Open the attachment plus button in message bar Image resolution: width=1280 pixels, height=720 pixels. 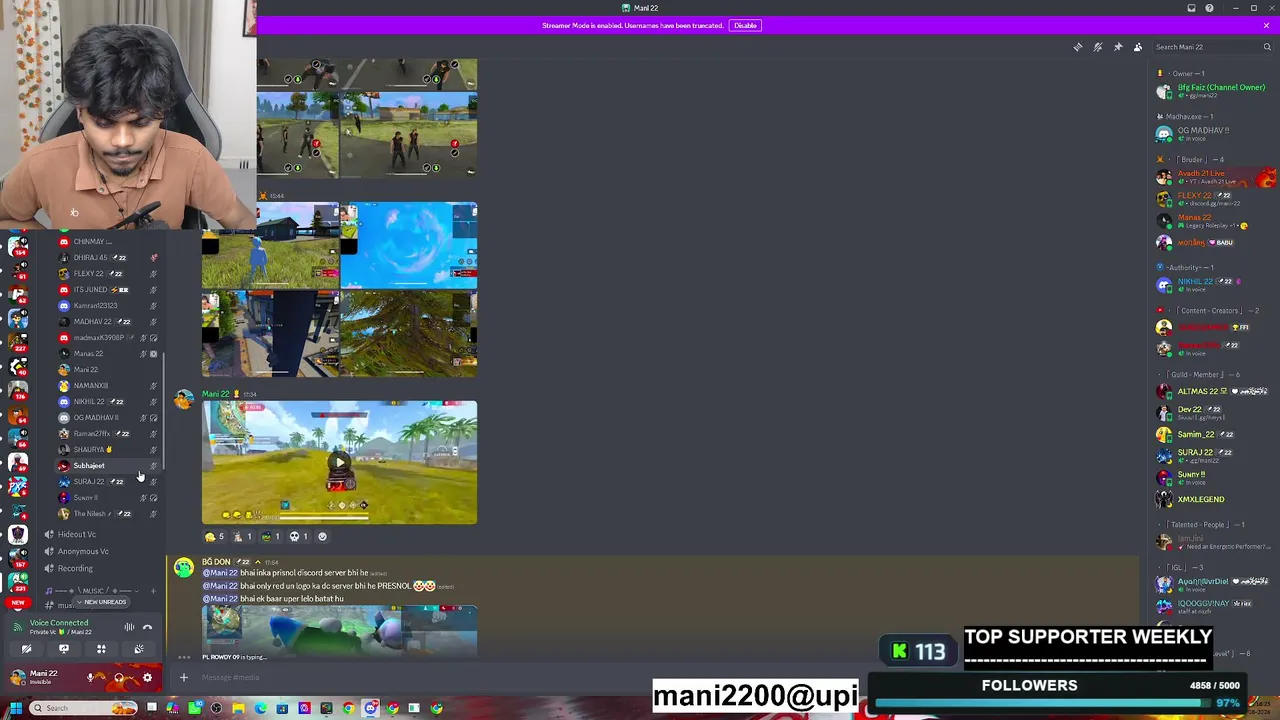183,678
